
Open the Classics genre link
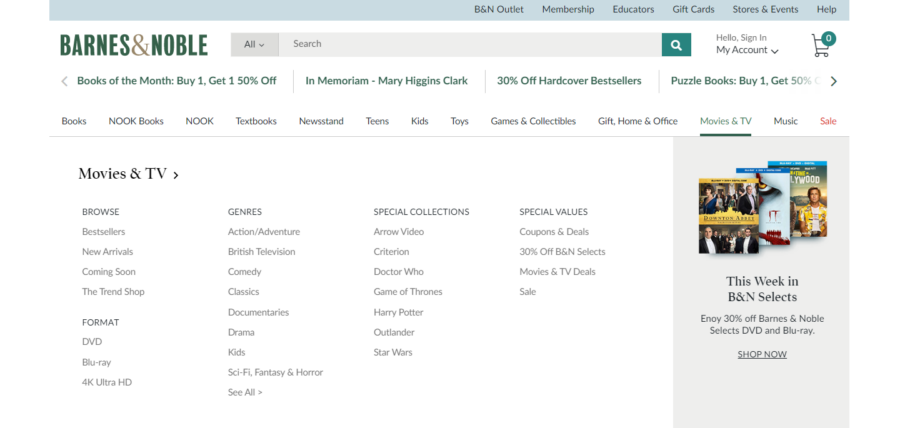pyautogui.click(x=243, y=291)
